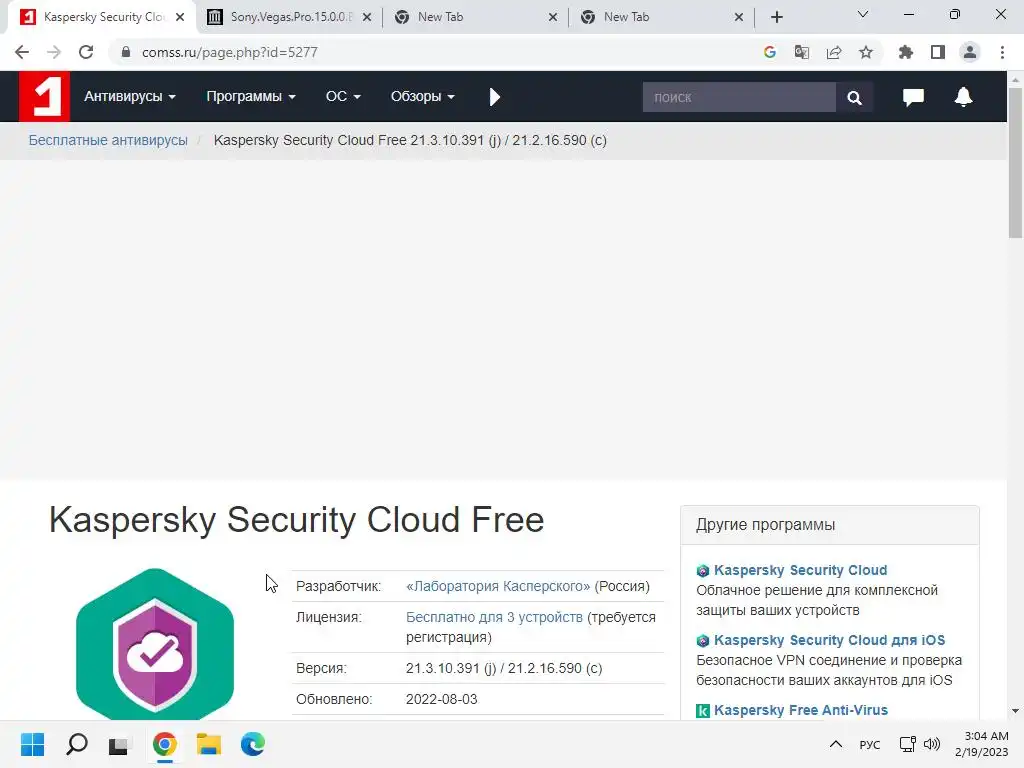Open the comments speech bubble icon

coord(913,97)
